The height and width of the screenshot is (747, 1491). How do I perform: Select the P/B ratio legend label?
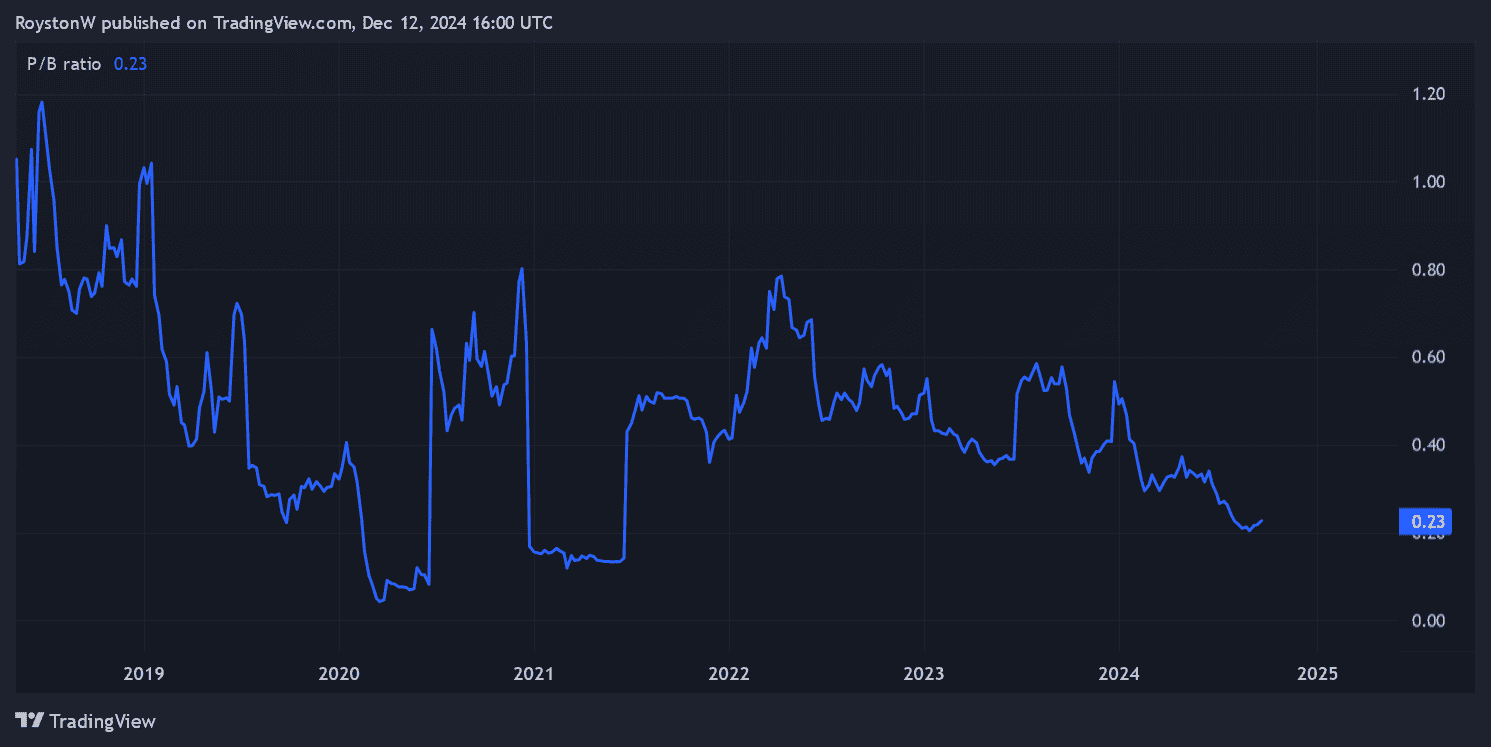(63, 63)
